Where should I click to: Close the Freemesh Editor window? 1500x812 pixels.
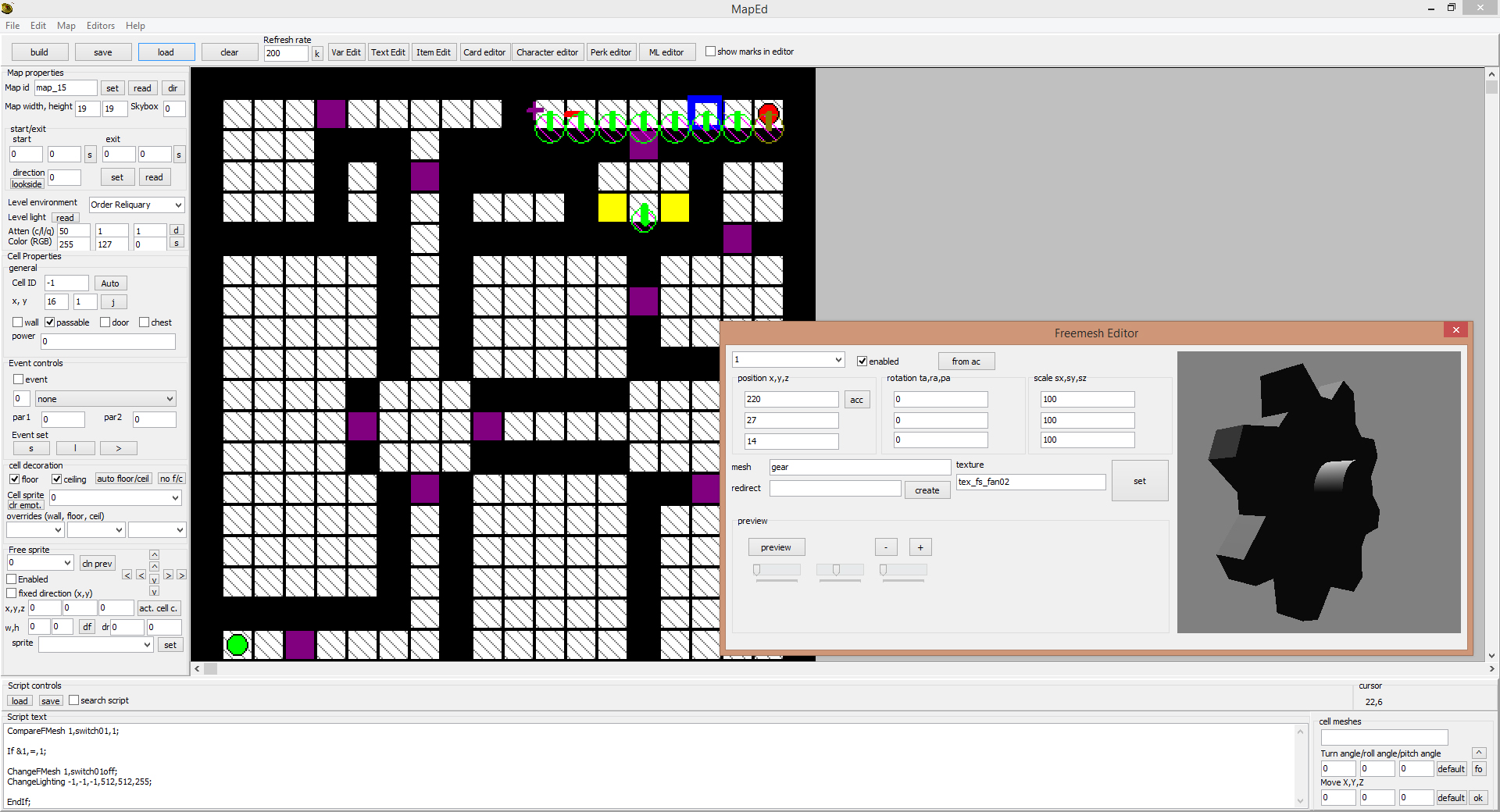[x=1455, y=330]
